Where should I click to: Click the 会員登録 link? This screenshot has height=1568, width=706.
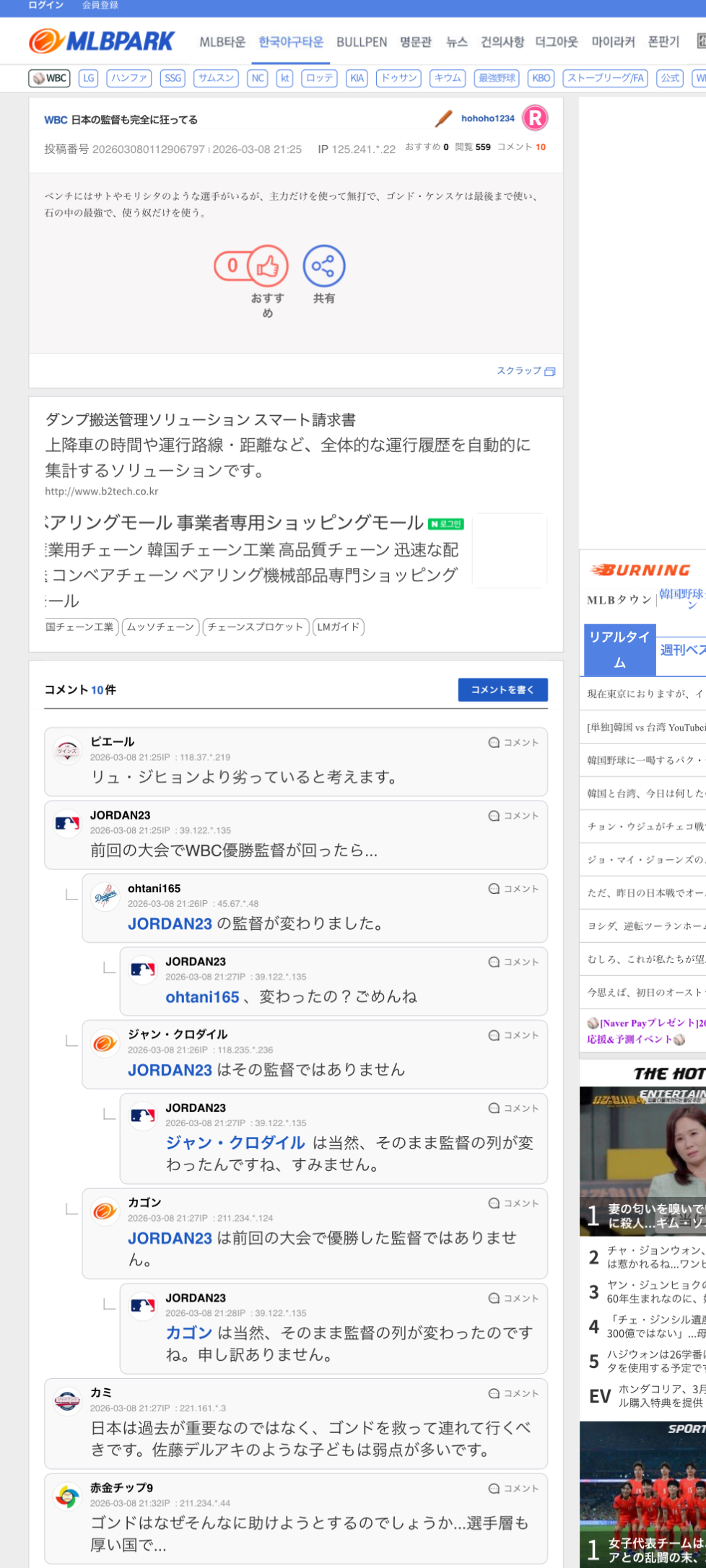[100, 5]
